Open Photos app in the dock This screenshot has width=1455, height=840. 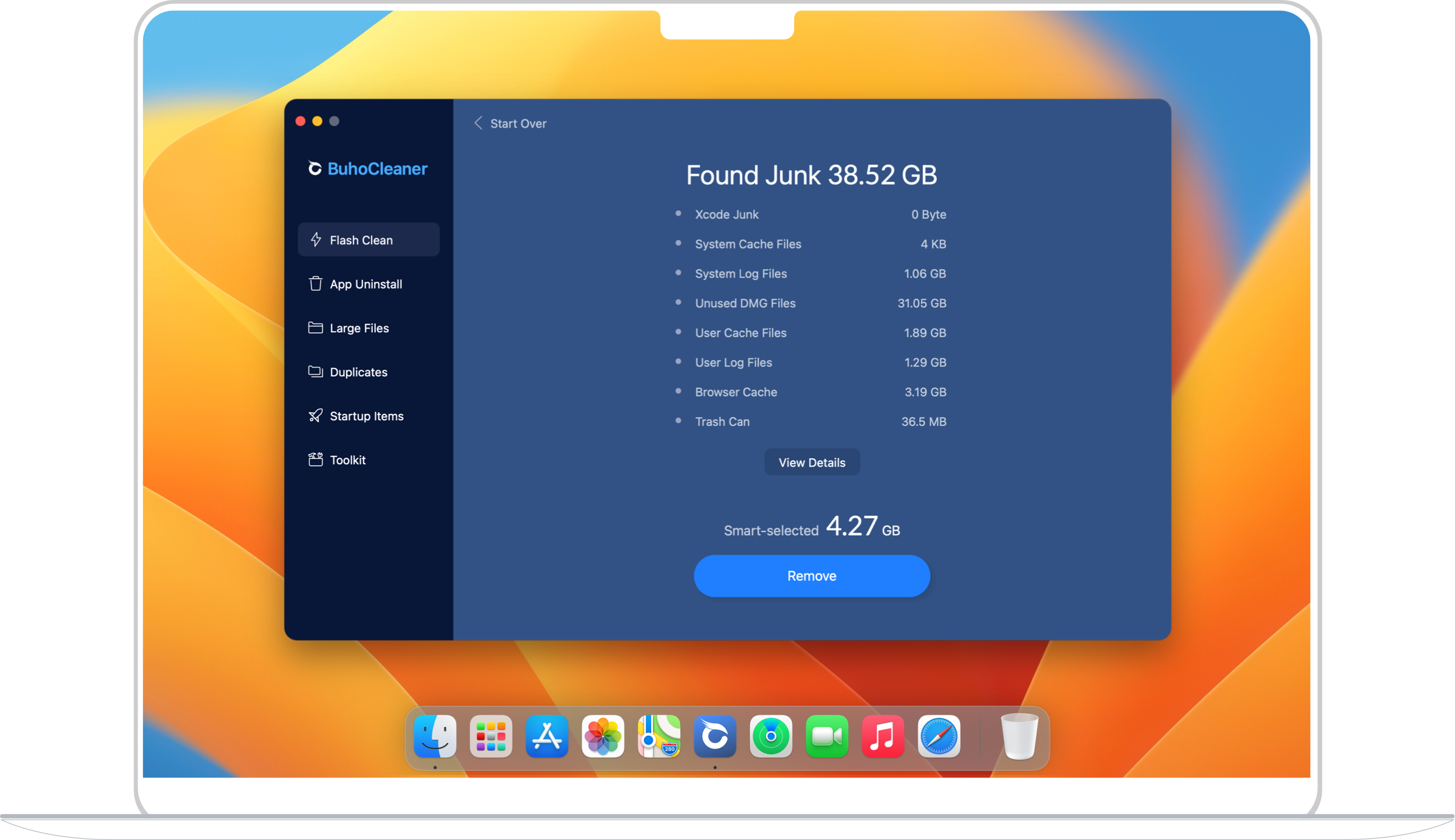click(603, 736)
